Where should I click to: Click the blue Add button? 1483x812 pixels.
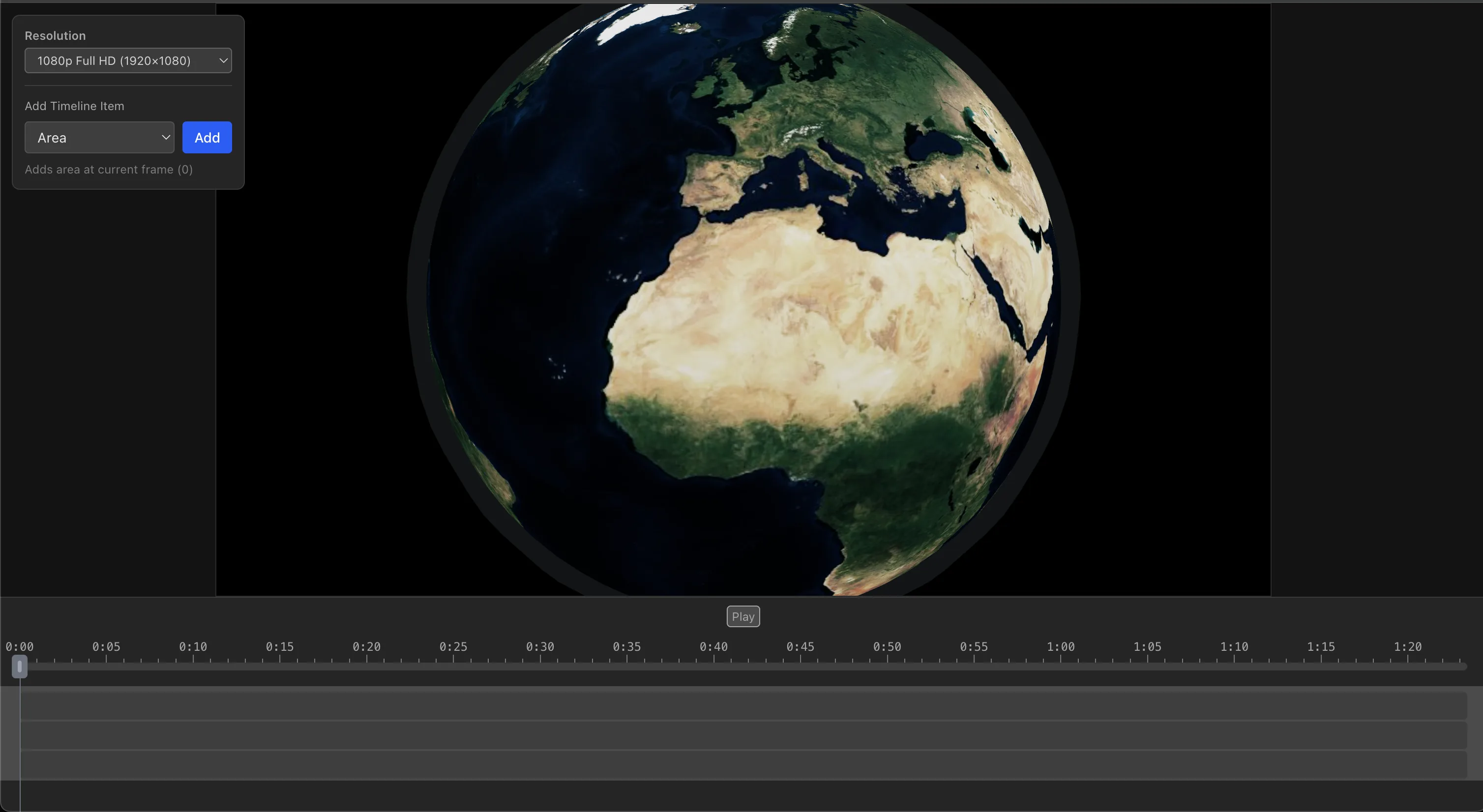tap(207, 138)
